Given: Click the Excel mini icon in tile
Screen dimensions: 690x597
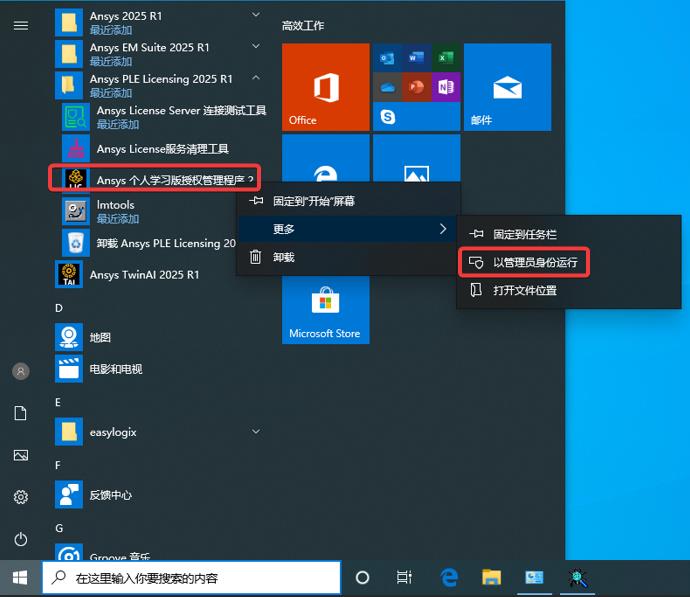Looking at the screenshot, I should coord(446,58).
